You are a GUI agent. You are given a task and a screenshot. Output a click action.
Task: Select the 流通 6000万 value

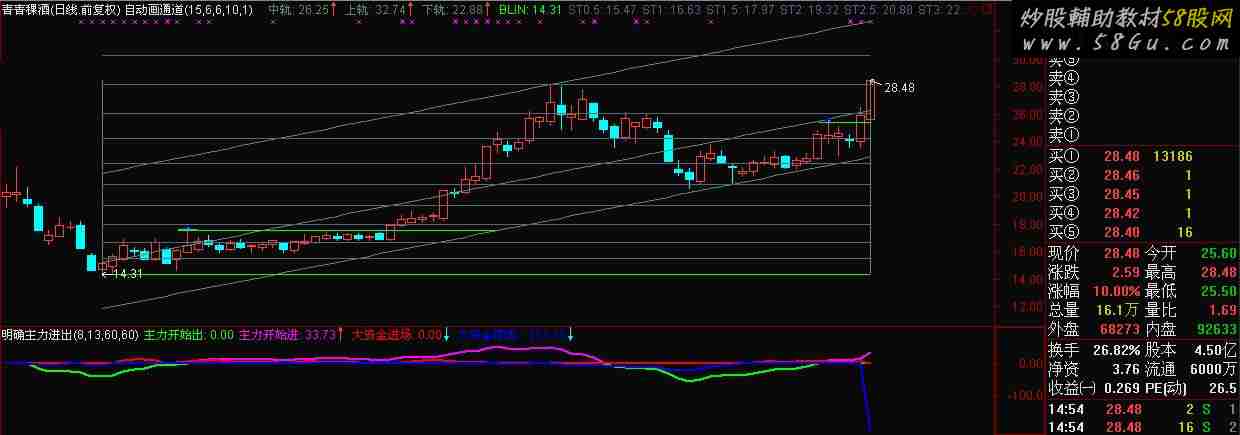coord(1214,368)
